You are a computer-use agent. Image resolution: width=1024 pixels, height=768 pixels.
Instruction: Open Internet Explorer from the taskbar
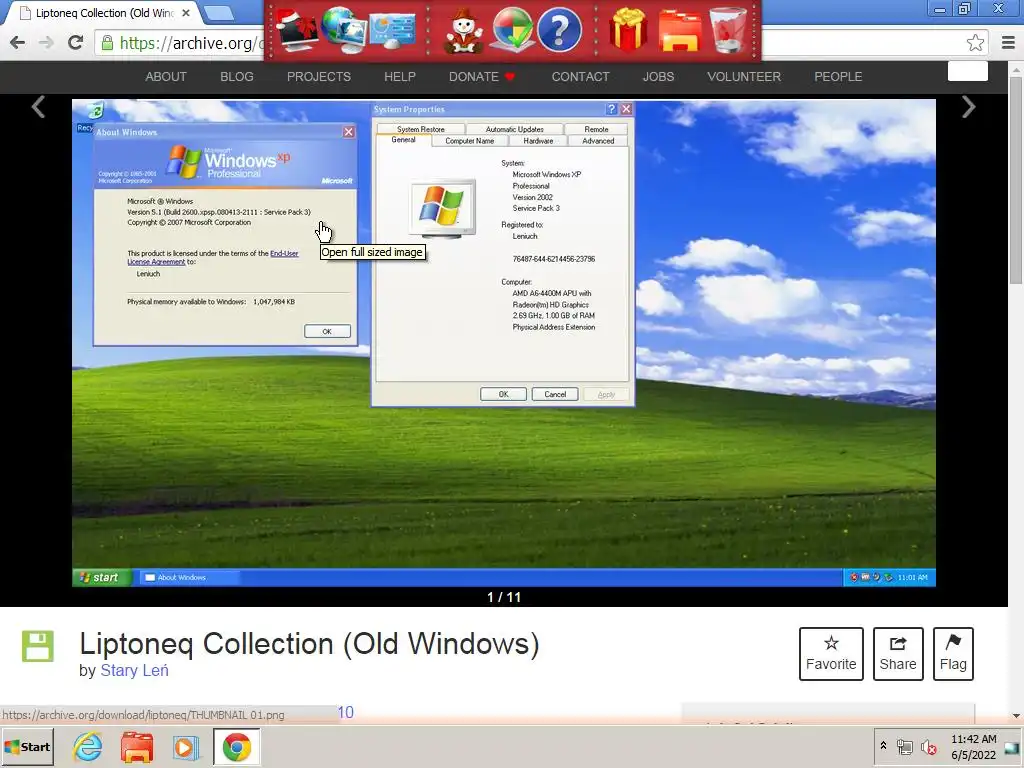[x=88, y=746]
